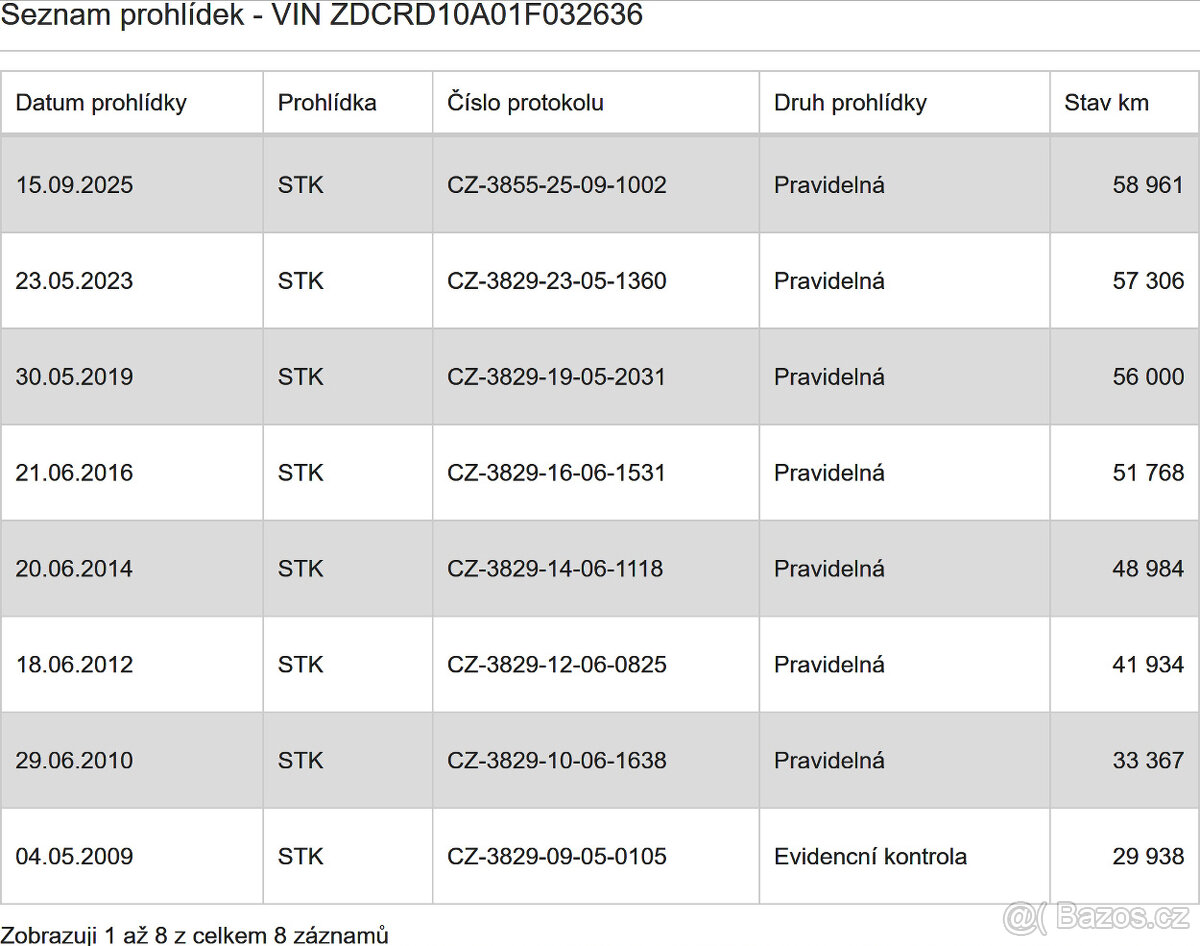Click the date 15.09.2025 cell
Image resolution: width=1200 pixels, height=946 pixels.
74,185
